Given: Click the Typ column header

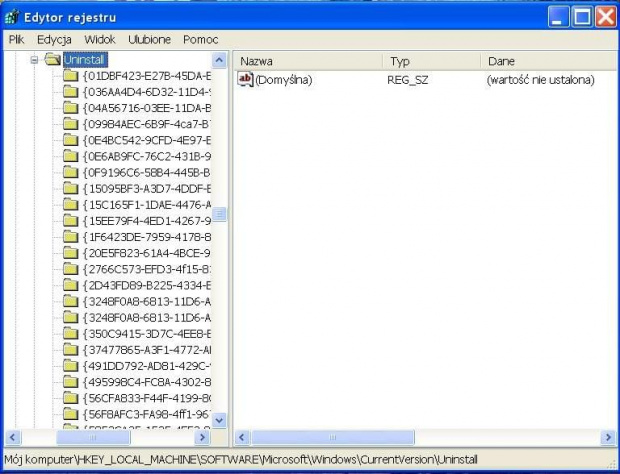Looking at the screenshot, I should (x=430, y=61).
